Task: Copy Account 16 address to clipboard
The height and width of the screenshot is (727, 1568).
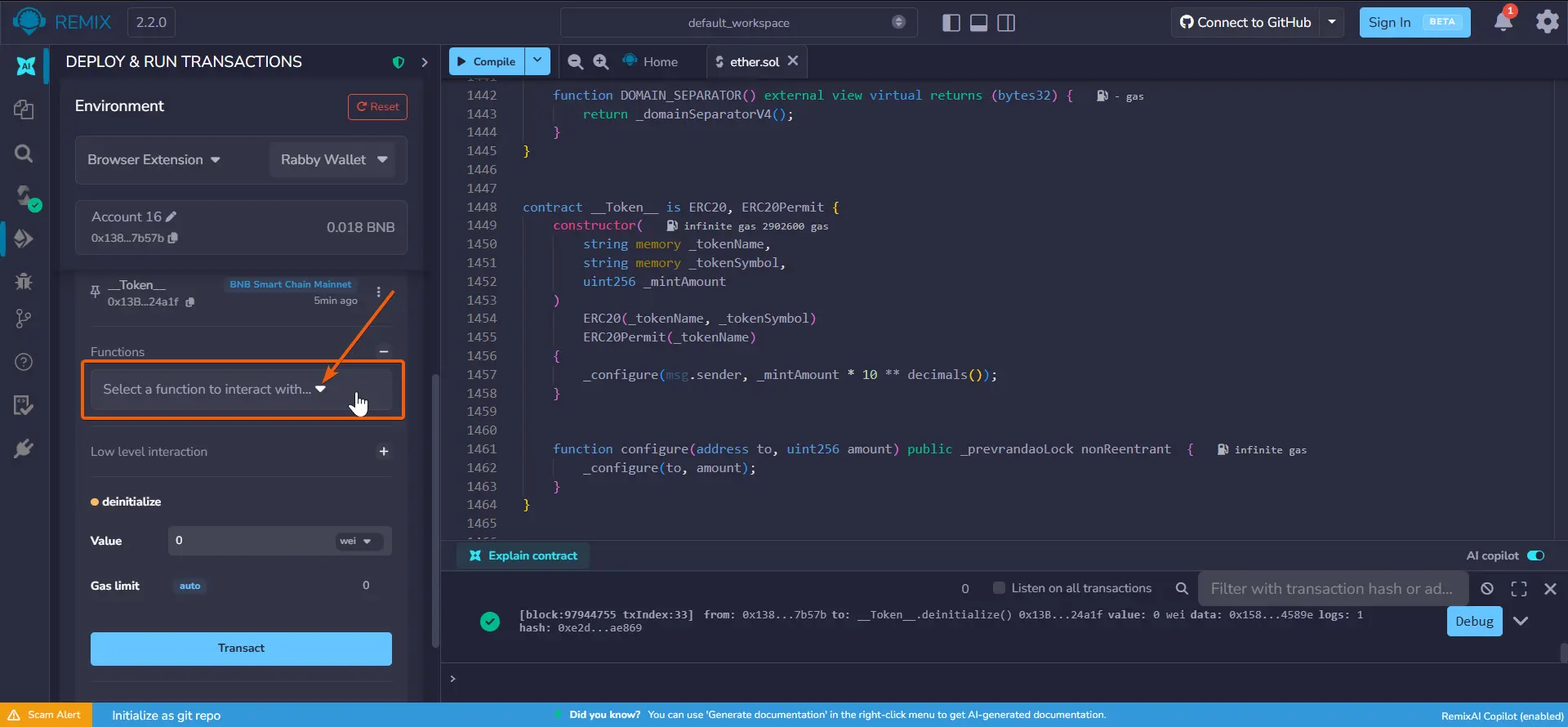Action: [x=173, y=238]
